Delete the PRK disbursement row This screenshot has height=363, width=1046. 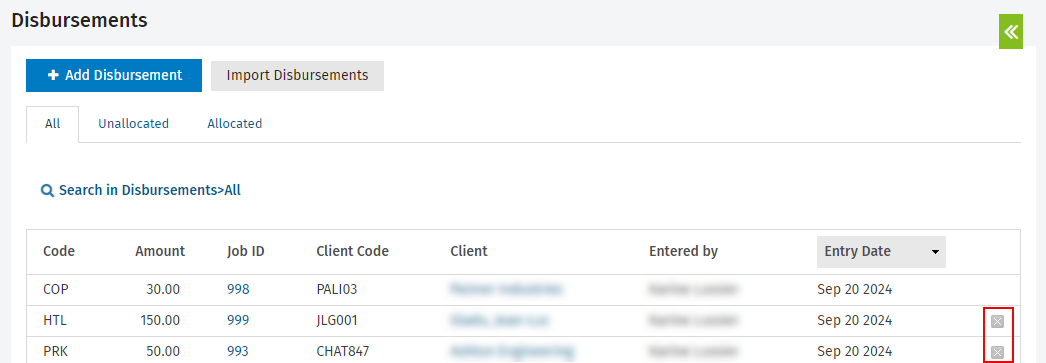tap(997, 352)
